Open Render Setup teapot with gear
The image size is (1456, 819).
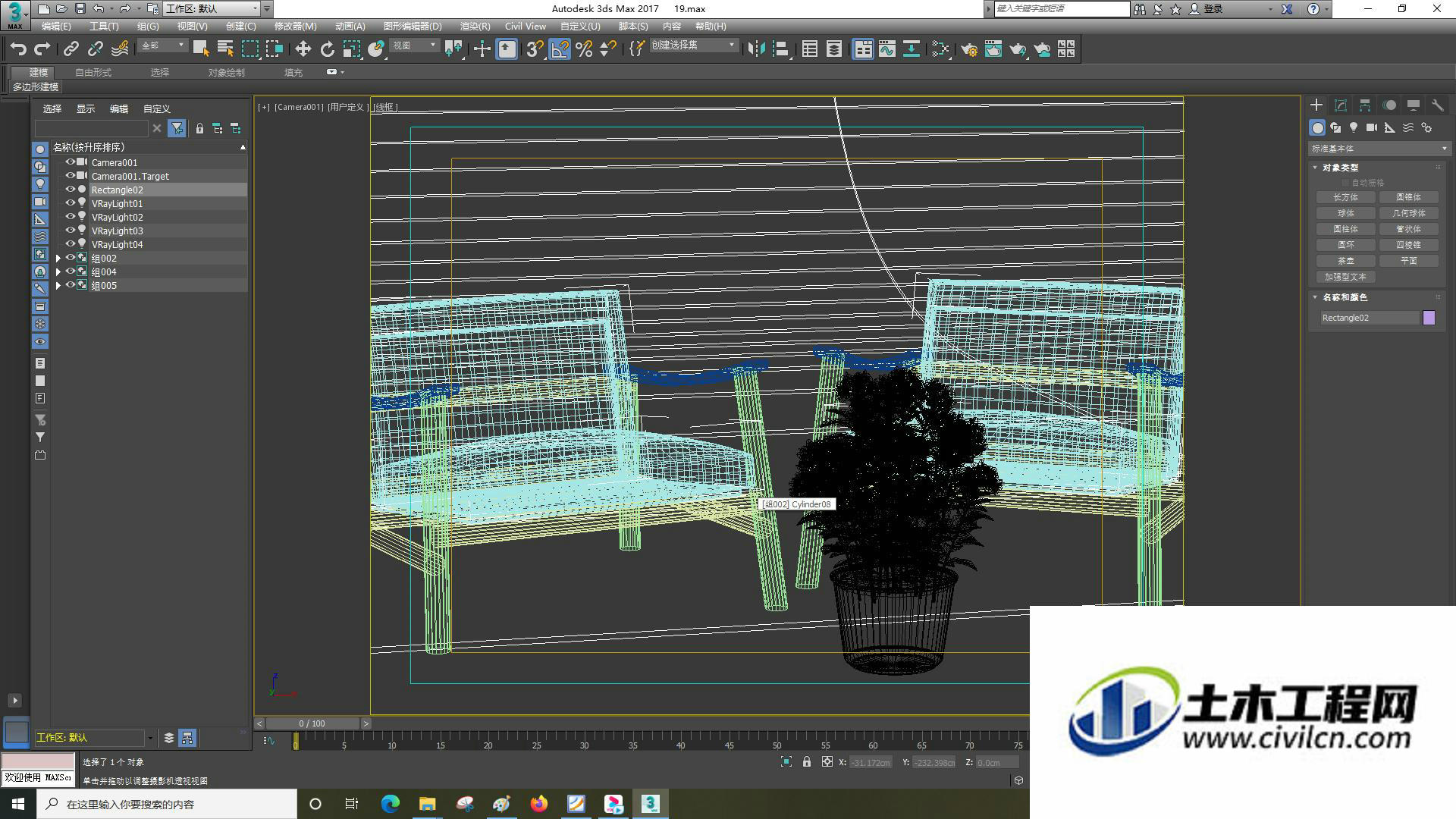coord(969,49)
